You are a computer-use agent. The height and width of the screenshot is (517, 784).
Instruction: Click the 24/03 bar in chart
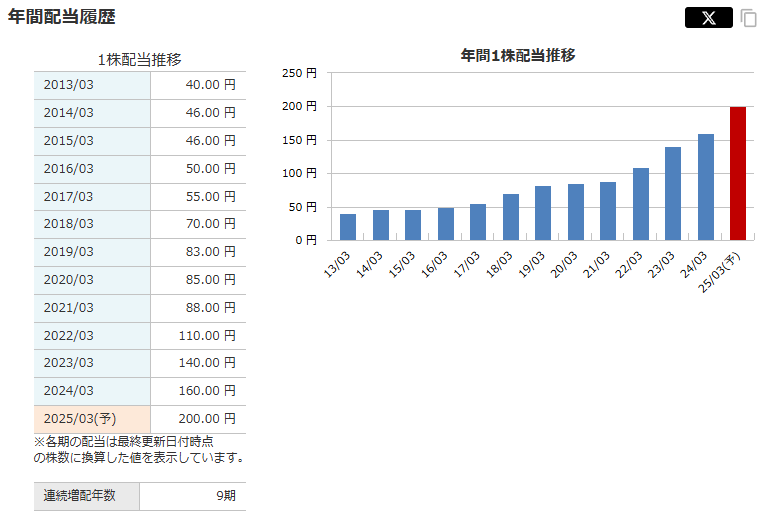(706, 187)
